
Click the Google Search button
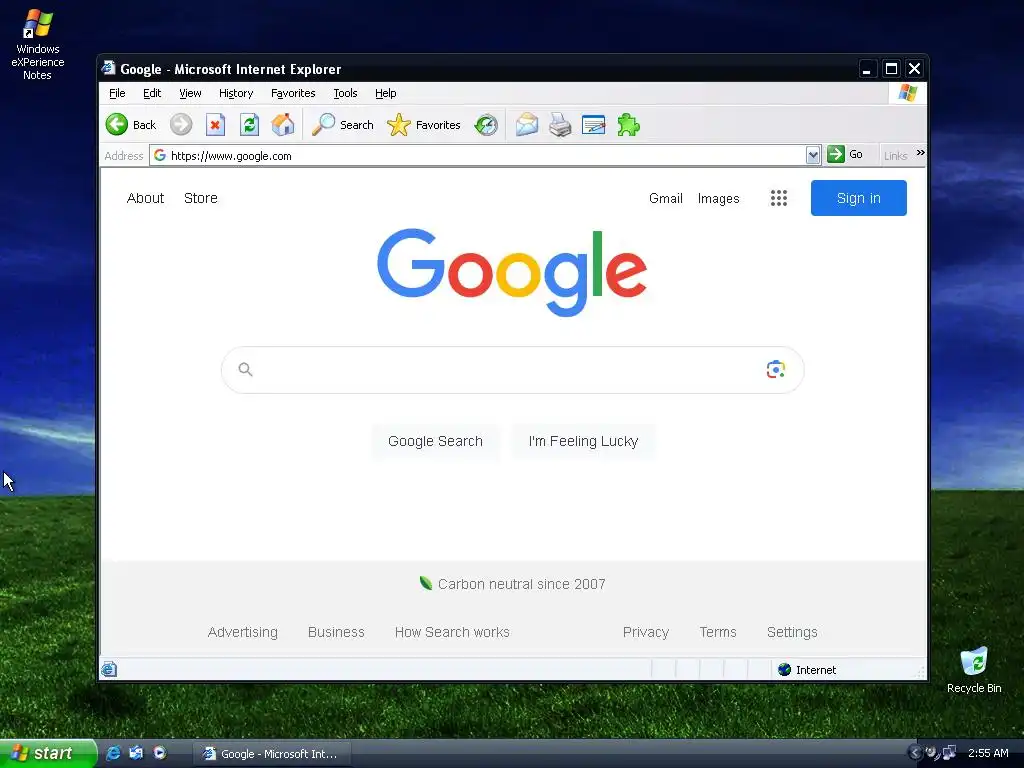pyautogui.click(x=435, y=441)
